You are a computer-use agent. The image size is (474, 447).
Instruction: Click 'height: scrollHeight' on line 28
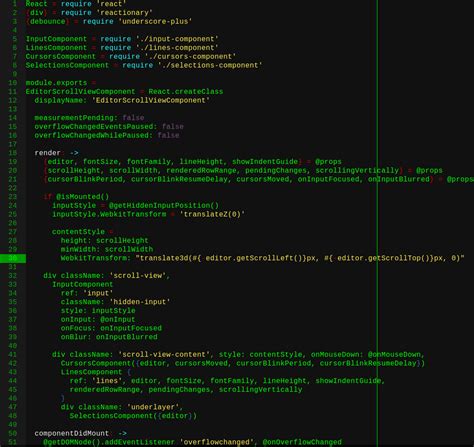(x=104, y=240)
